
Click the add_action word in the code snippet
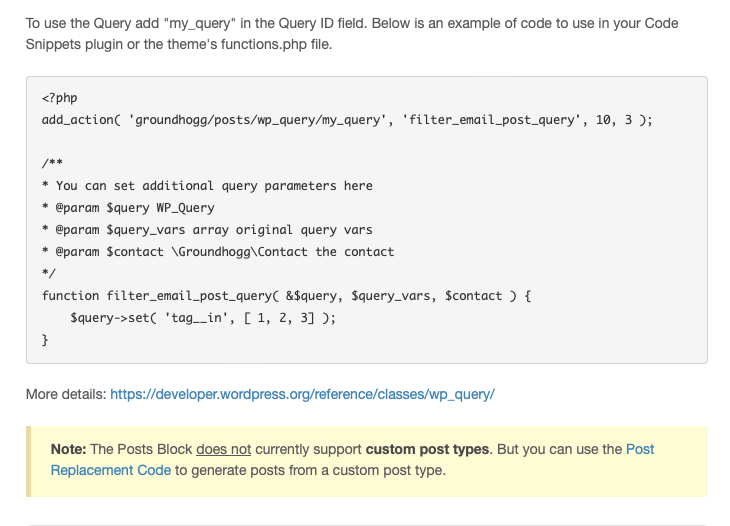point(77,120)
